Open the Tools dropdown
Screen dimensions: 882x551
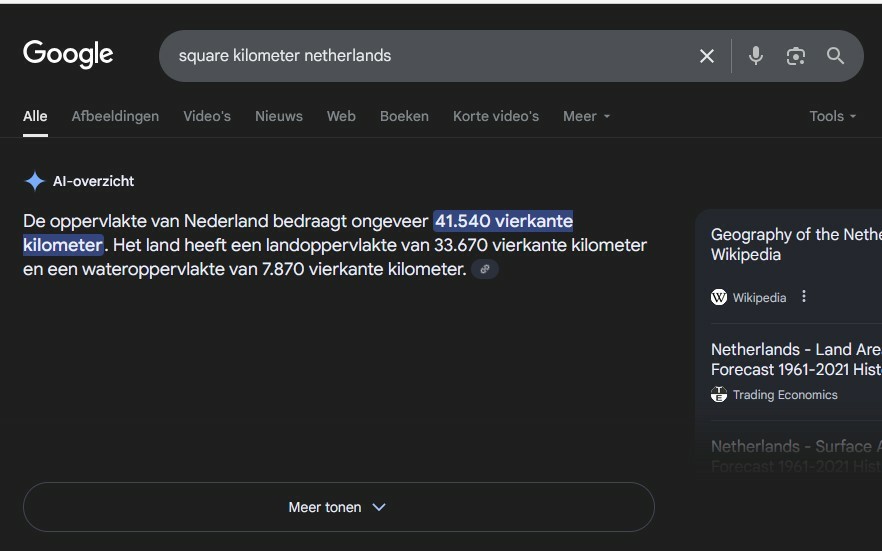pos(832,116)
